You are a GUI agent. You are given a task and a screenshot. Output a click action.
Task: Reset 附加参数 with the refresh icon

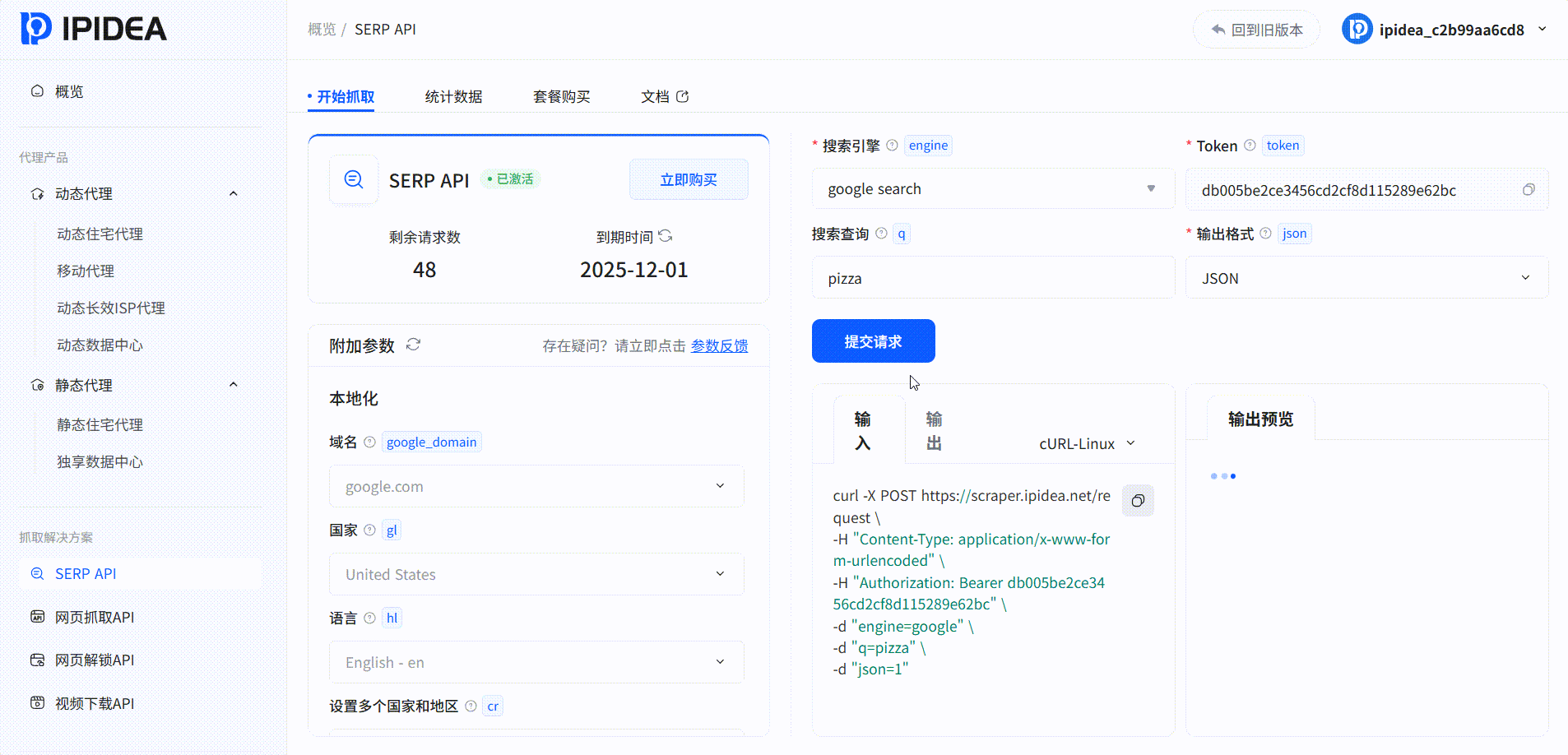[x=413, y=345]
